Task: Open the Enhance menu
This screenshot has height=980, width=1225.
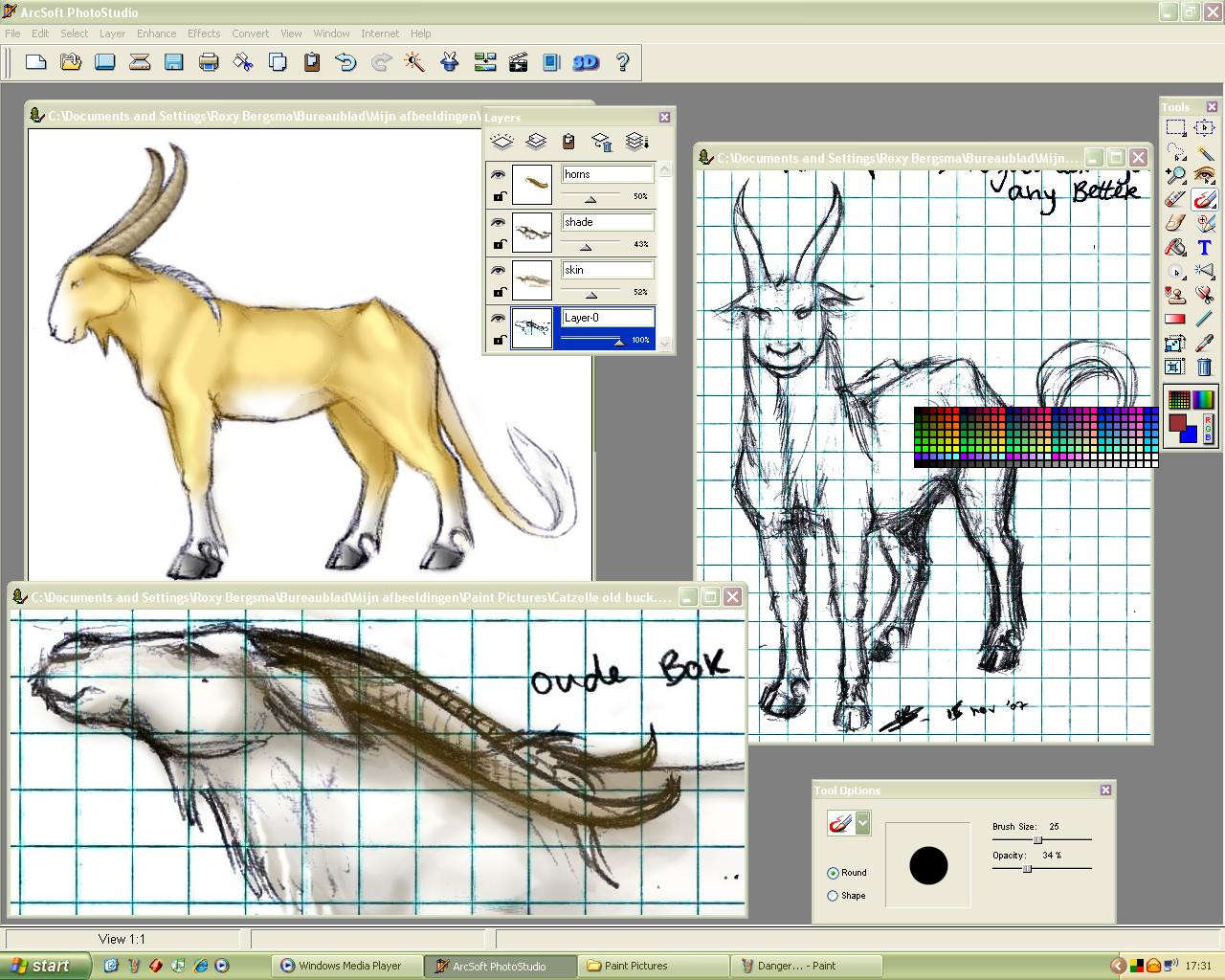Action: (156, 33)
